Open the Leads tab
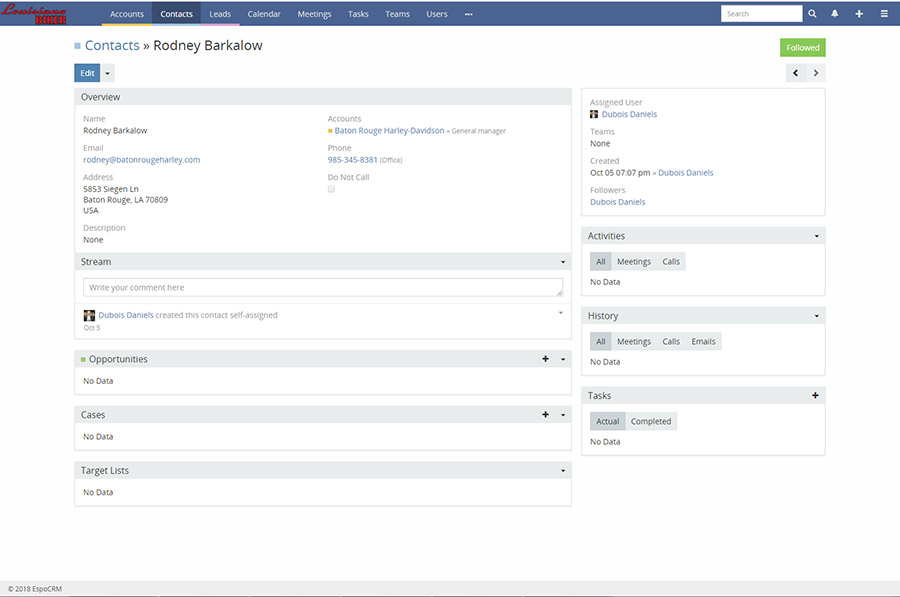 pos(220,14)
